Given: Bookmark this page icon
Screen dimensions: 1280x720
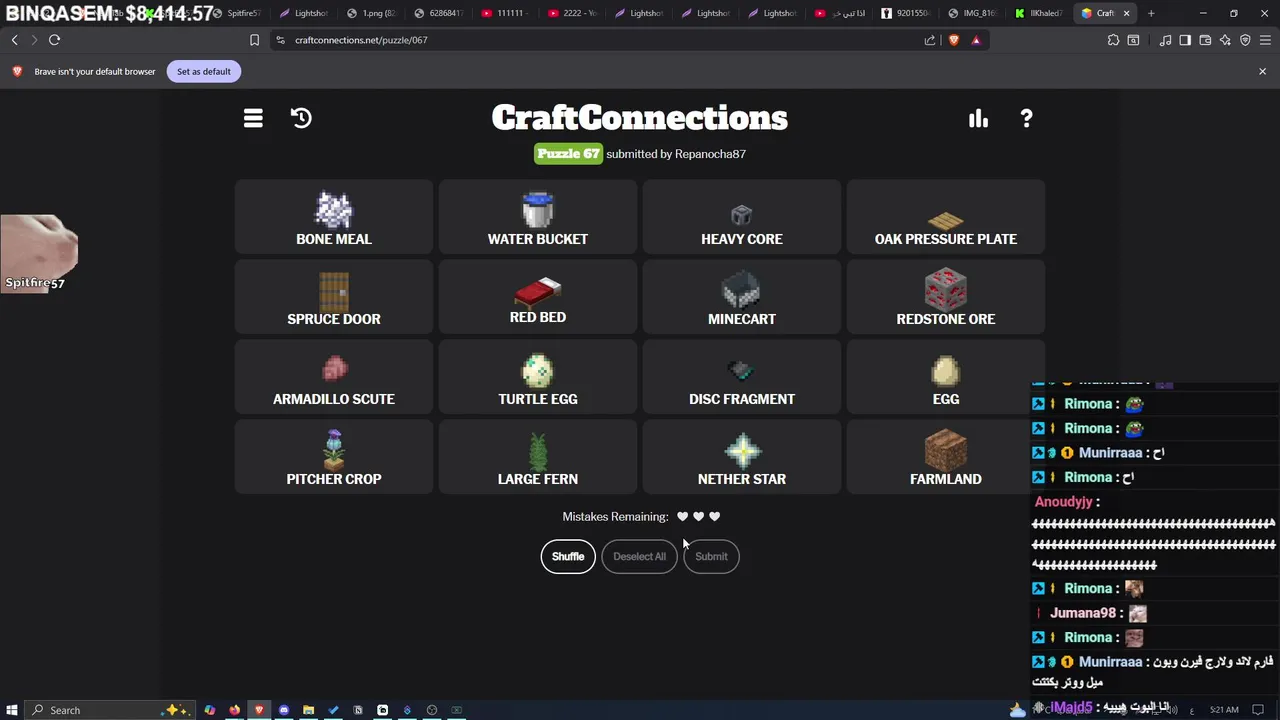Looking at the screenshot, I should [254, 40].
